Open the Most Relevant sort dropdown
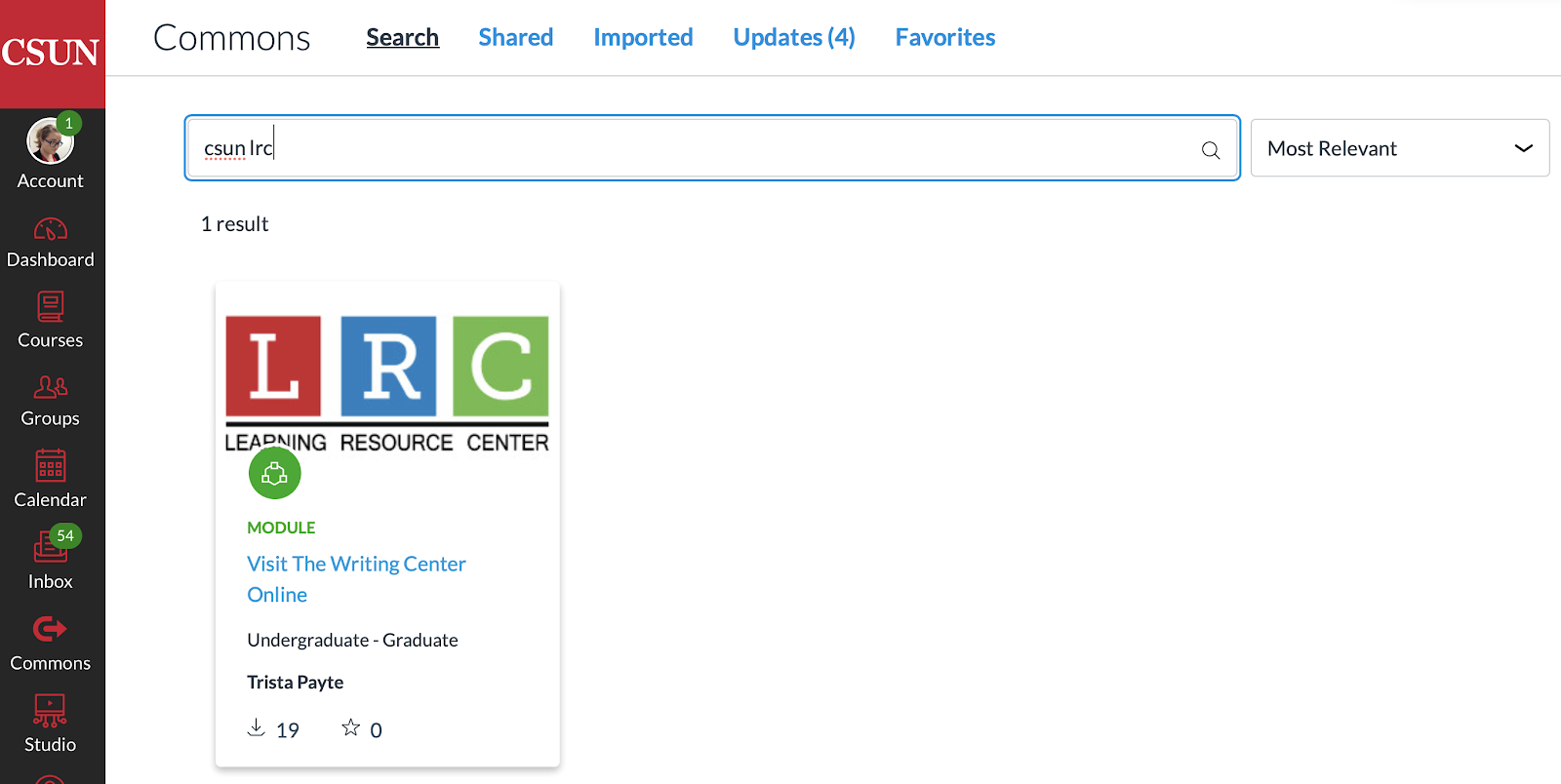The width and height of the screenshot is (1561, 784). [x=1400, y=148]
